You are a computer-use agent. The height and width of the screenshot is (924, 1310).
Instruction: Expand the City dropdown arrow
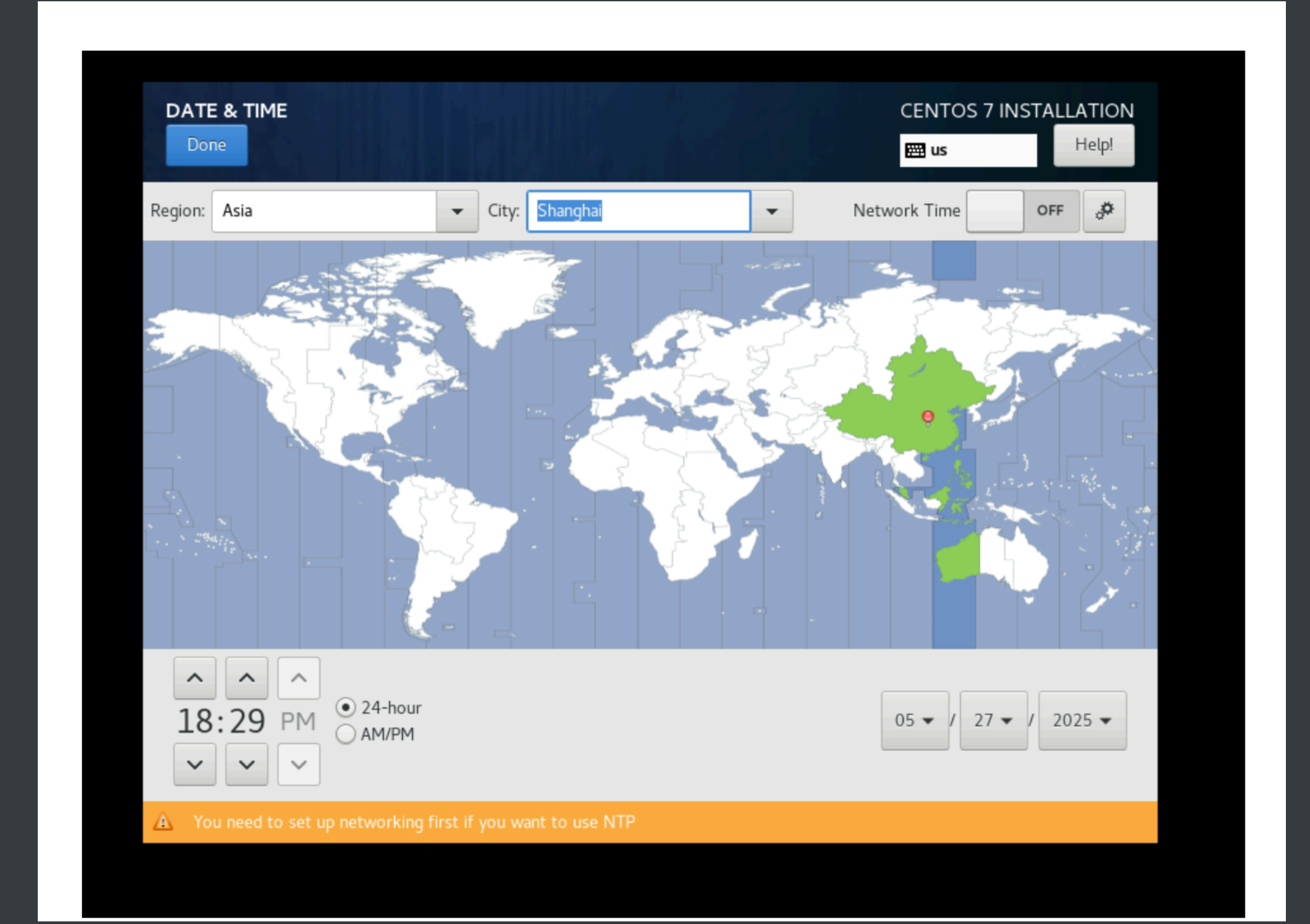click(x=772, y=211)
